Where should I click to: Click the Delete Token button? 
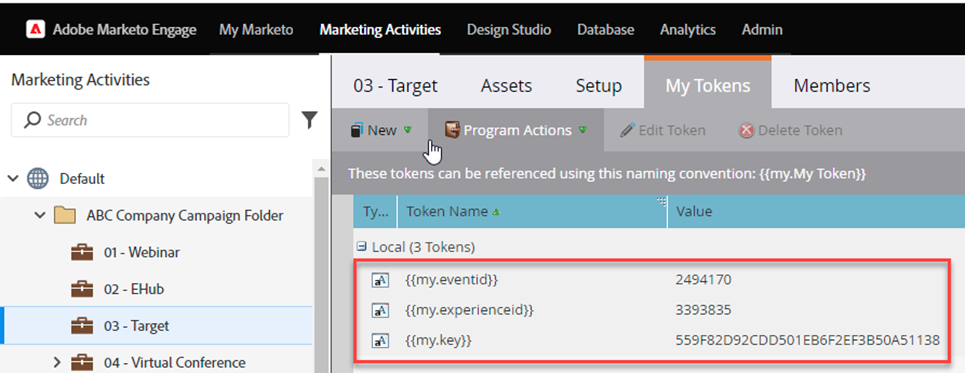790,130
